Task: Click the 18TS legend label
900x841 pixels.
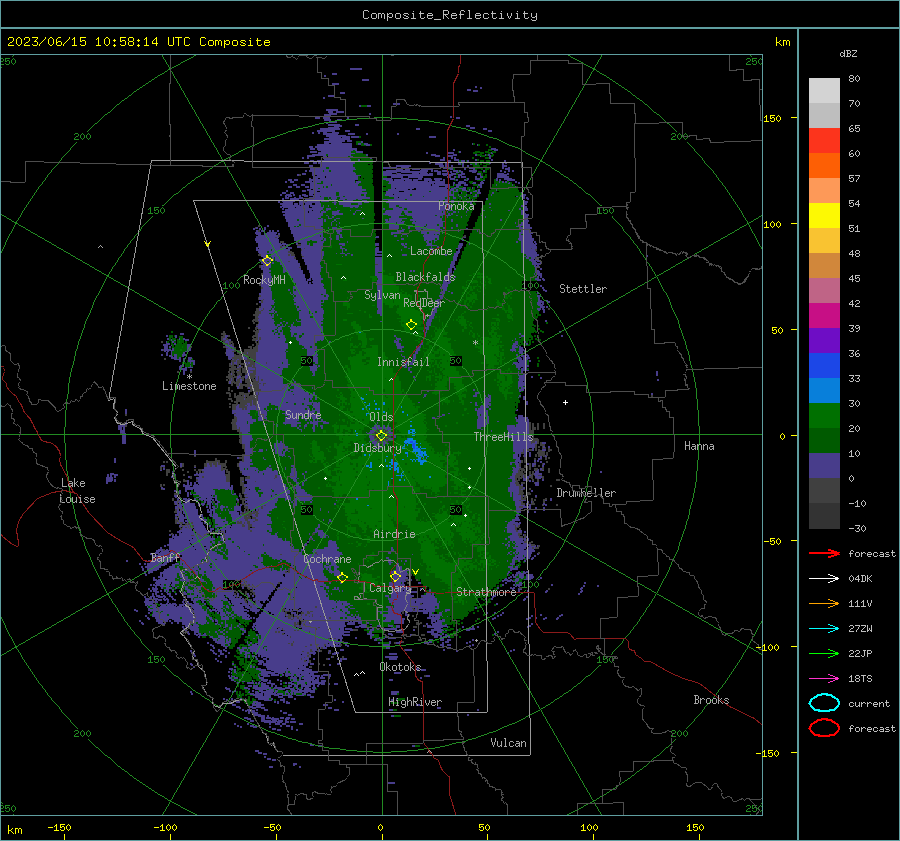Action: (x=860, y=679)
